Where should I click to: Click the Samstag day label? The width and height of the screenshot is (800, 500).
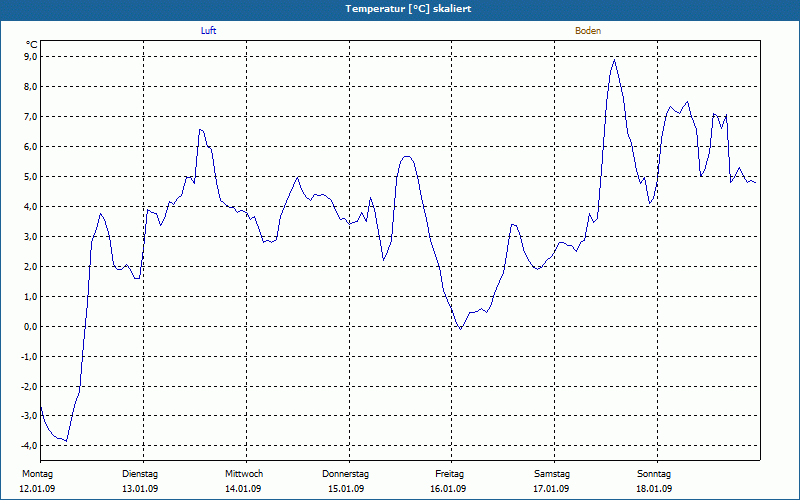(552, 474)
